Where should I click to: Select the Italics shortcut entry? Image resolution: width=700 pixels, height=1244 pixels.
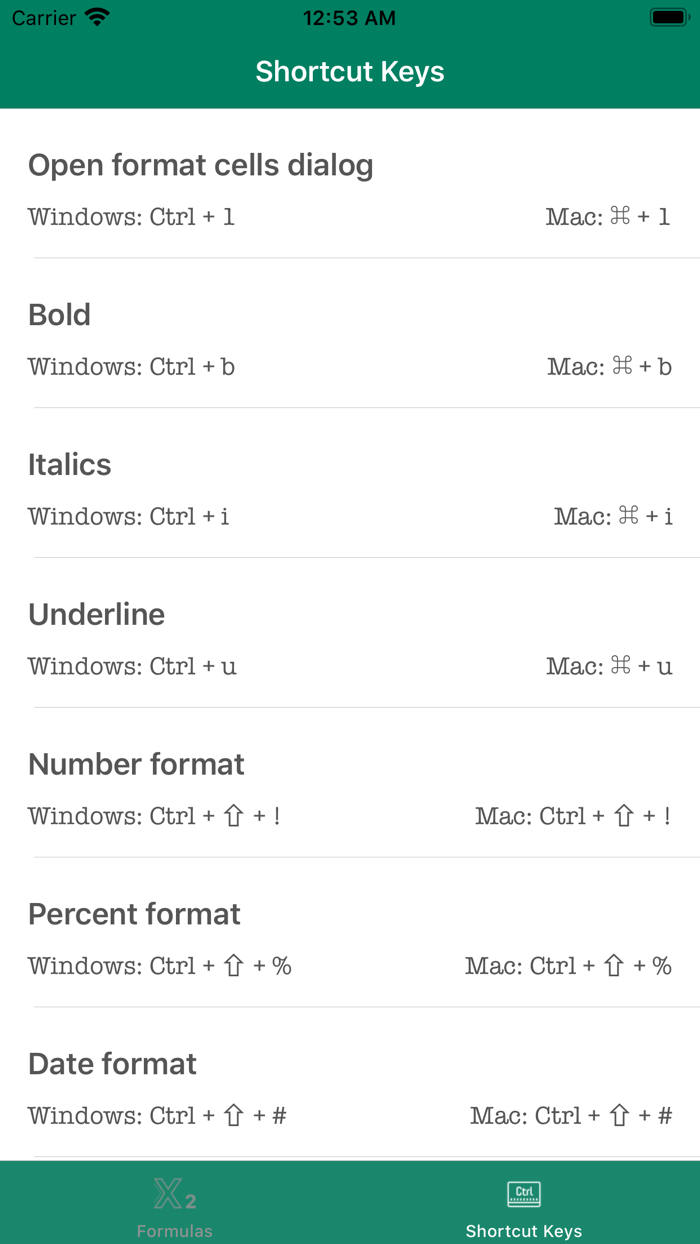[x=70, y=465]
